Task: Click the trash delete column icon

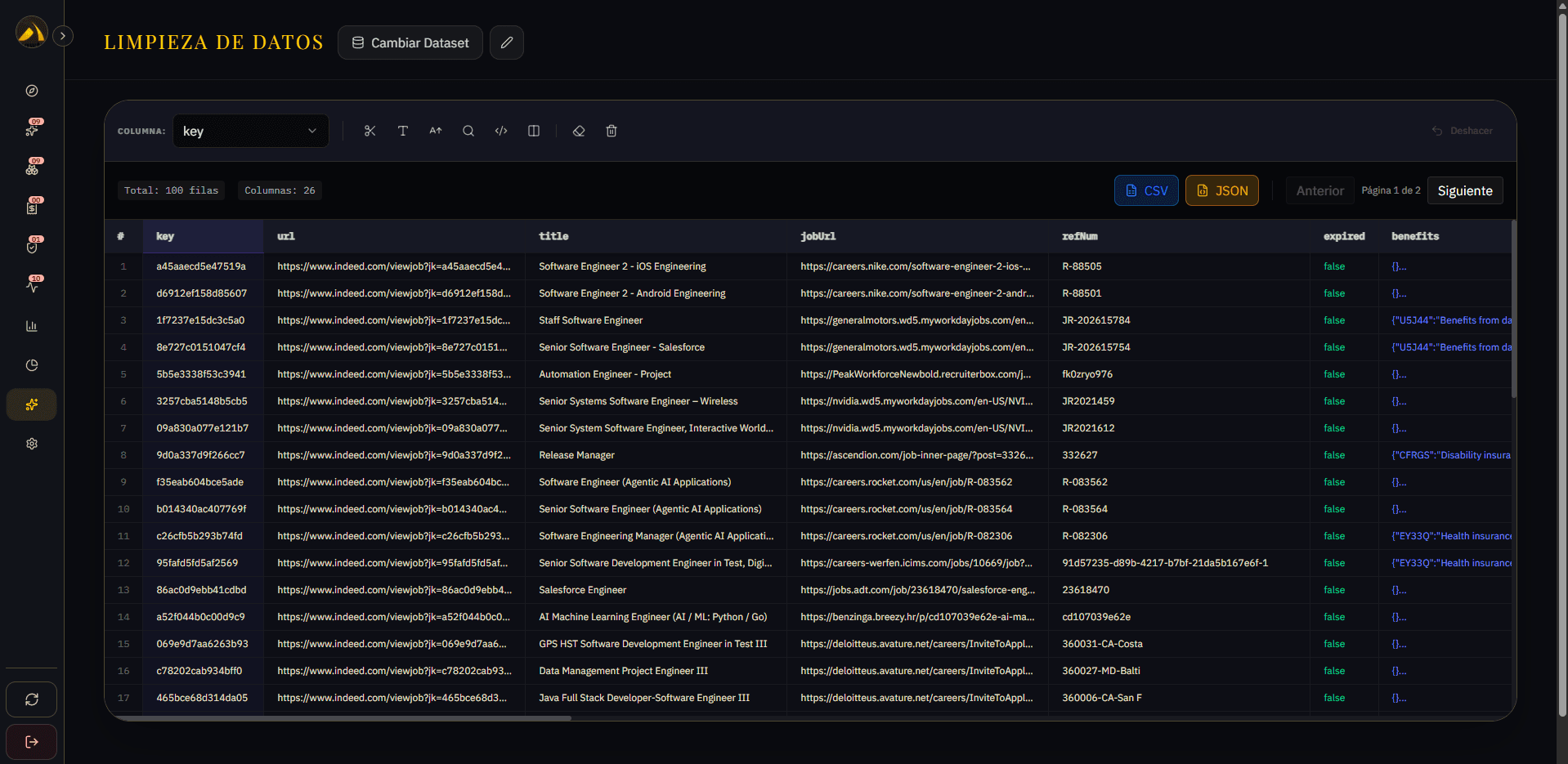Action: [612, 131]
